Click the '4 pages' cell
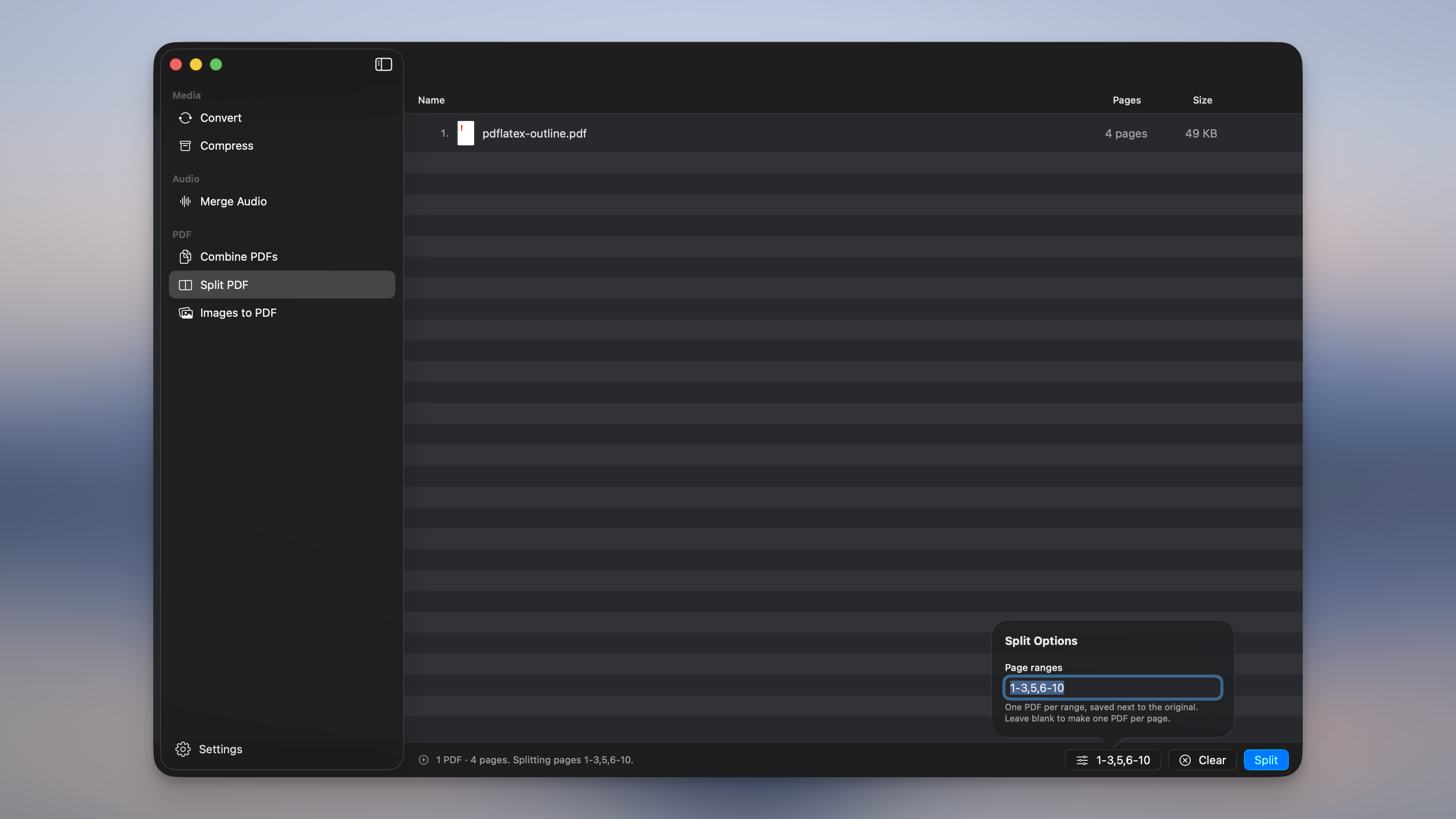The height and width of the screenshot is (819, 1456). (1126, 133)
